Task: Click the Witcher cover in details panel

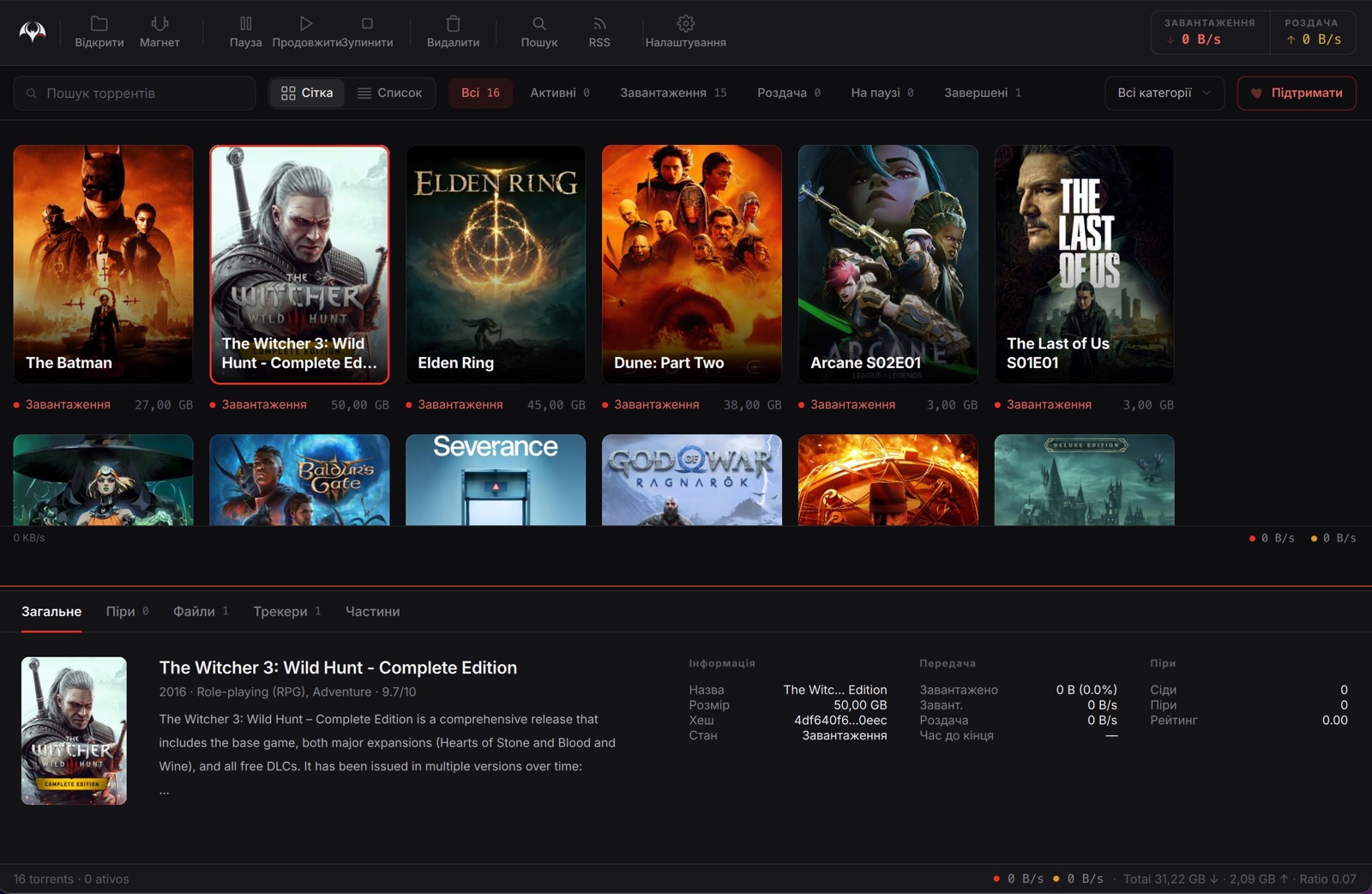Action: [74, 731]
